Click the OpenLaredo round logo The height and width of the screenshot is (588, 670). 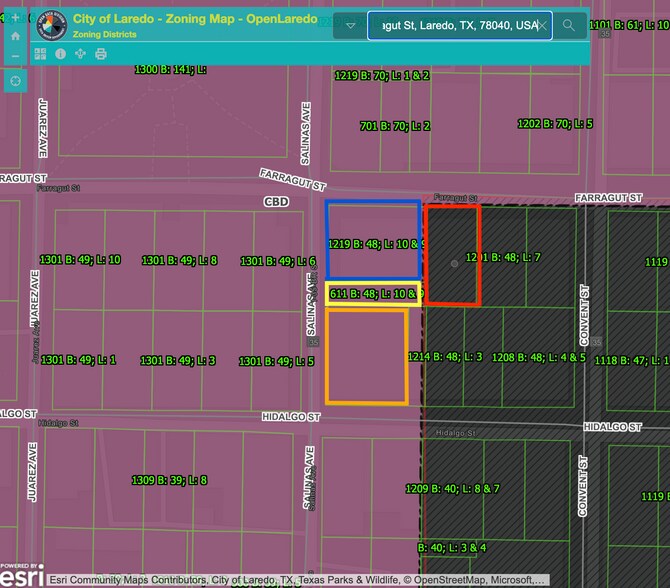point(52,25)
